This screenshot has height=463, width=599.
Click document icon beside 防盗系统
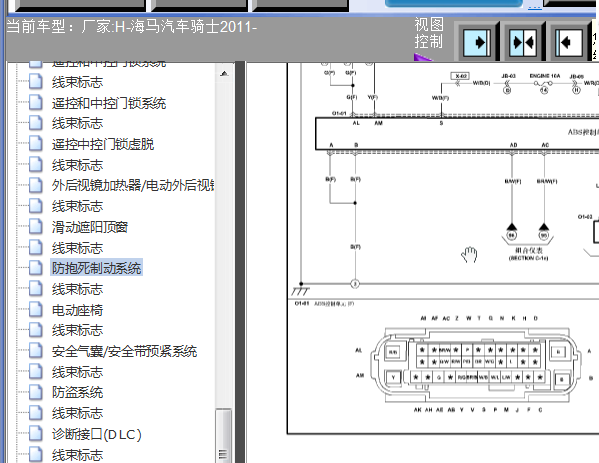pos(36,392)
